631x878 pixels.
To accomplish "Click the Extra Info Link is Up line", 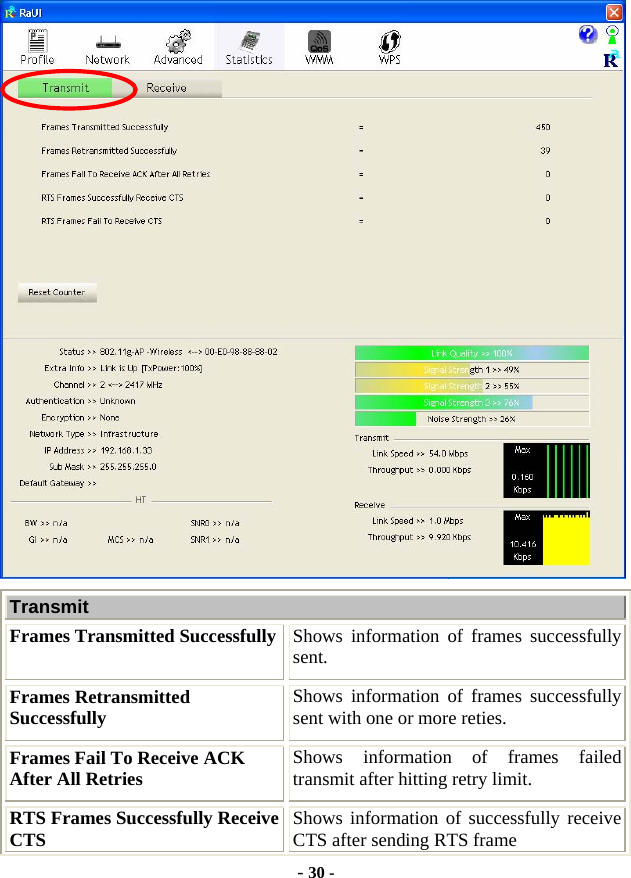I will click(123, 368).
